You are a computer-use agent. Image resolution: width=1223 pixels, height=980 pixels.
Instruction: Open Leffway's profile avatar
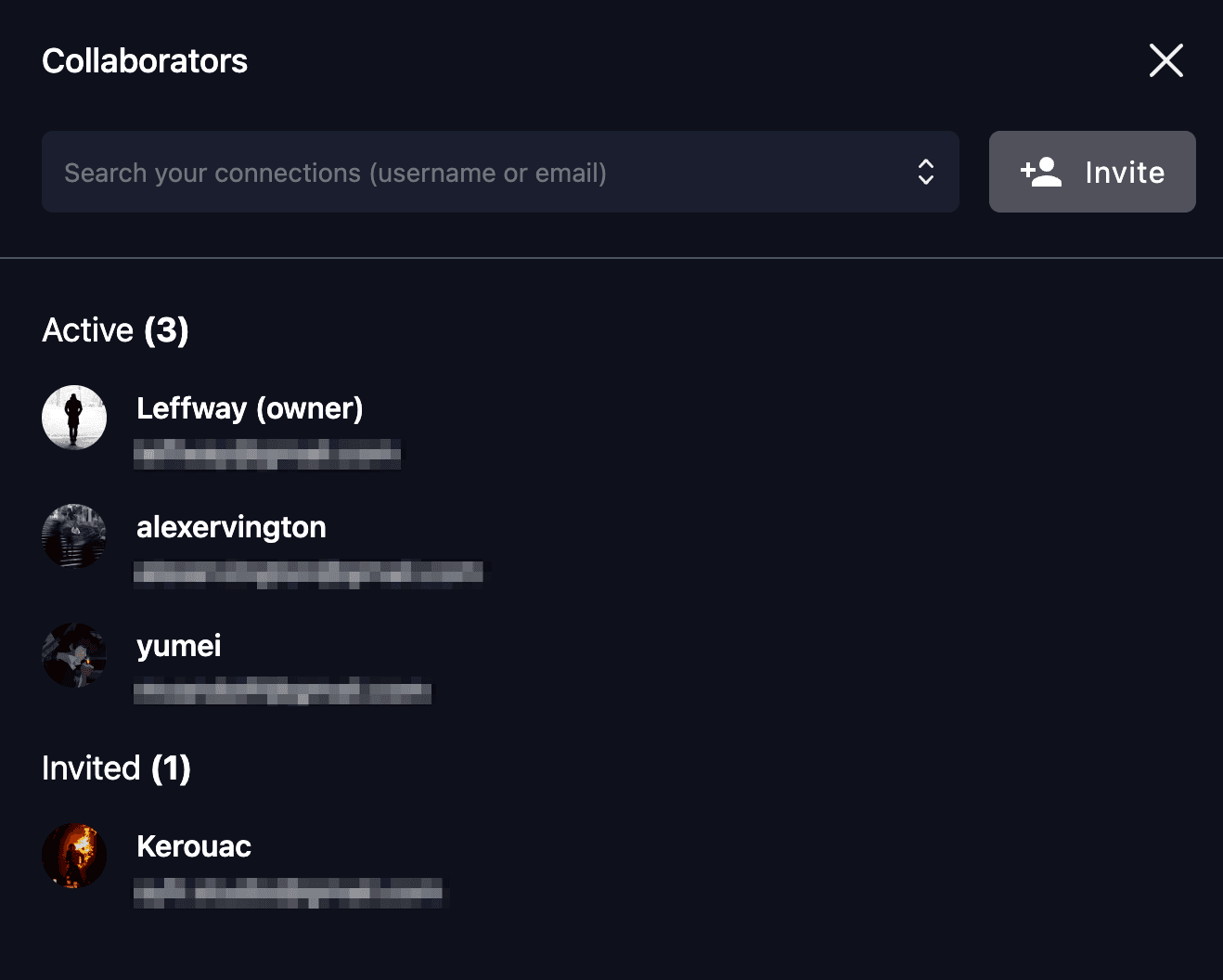[74, 417]
